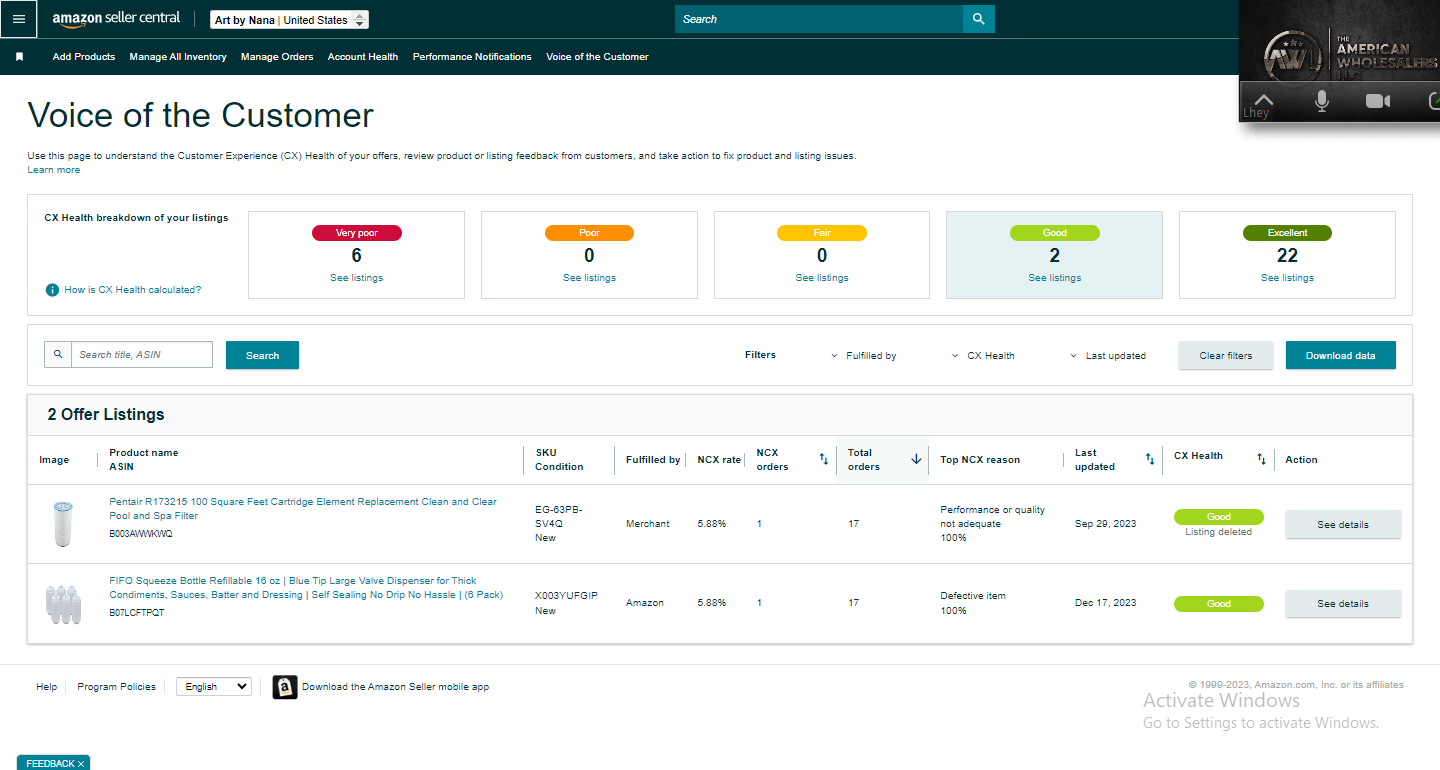This screenshot has width=1440, height=770.
Task: Expand the Fulfilled by filter
Action: point(864,356)
